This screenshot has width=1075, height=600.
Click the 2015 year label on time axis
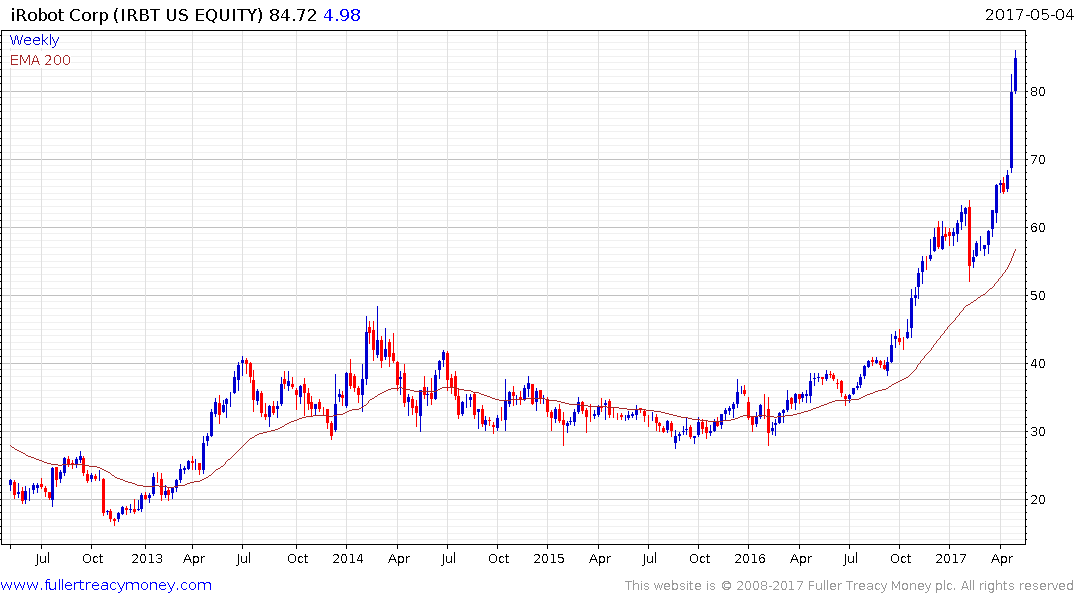click(548, 558)
